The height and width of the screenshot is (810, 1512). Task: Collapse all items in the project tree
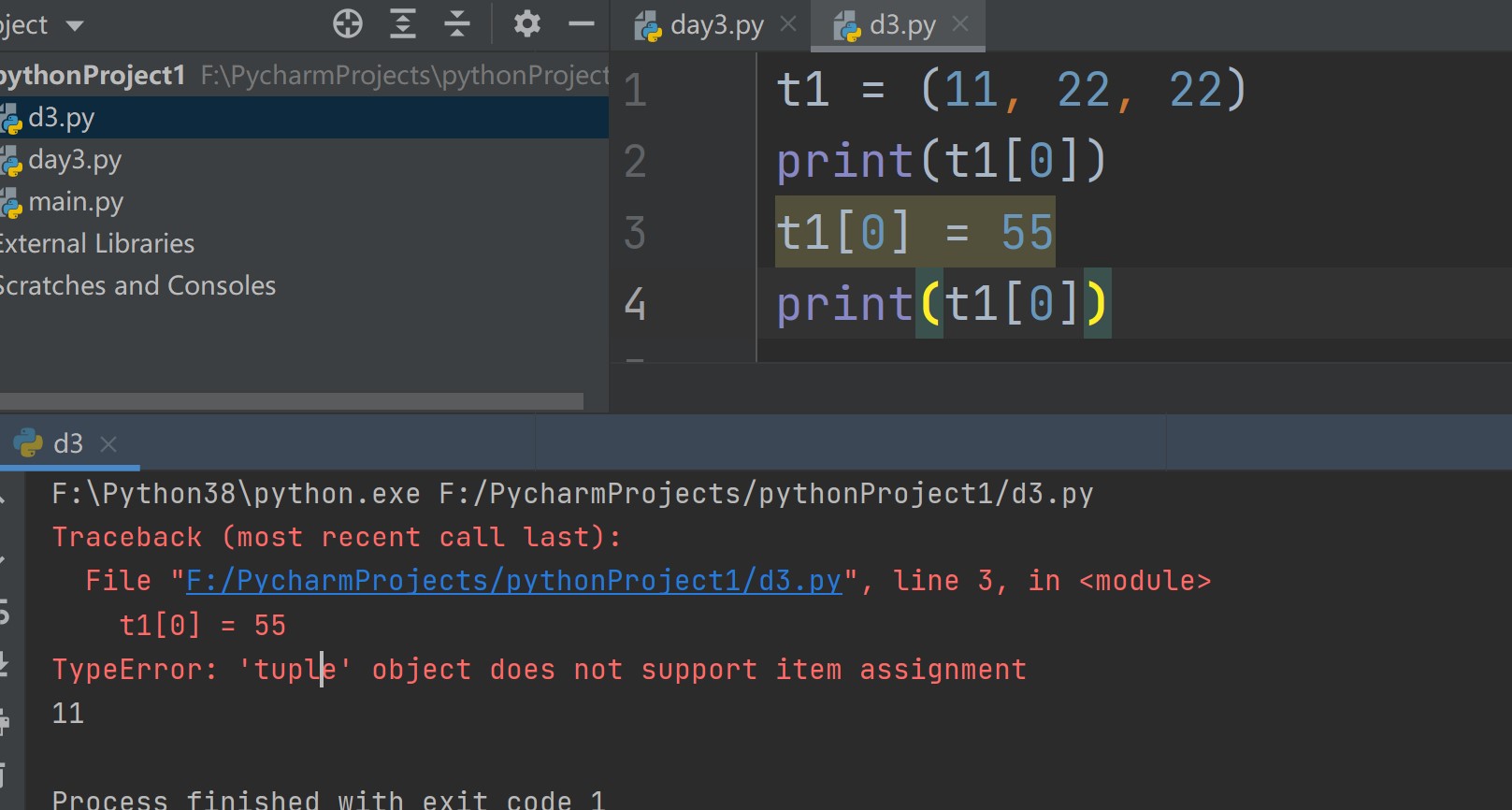[457, 23]
